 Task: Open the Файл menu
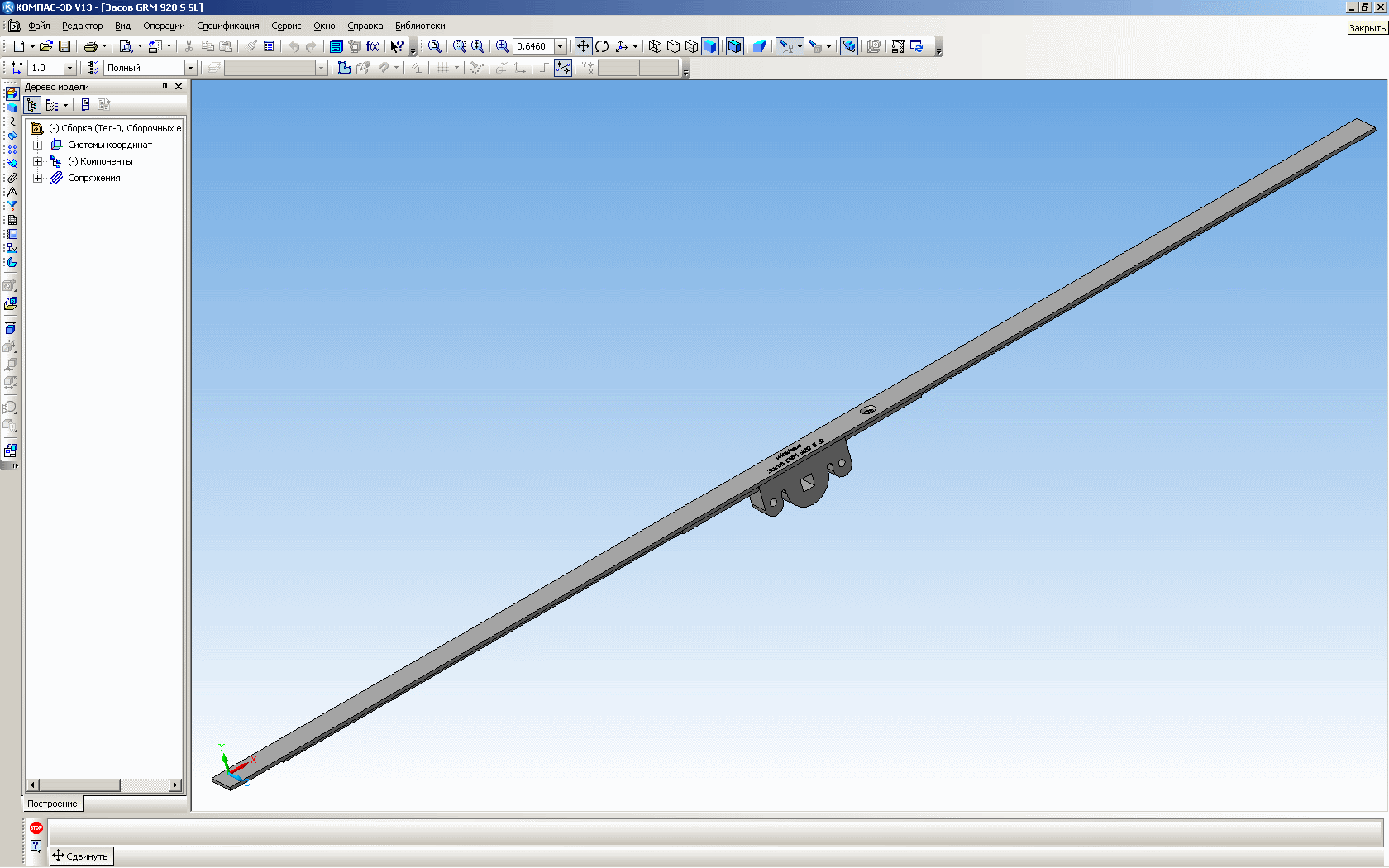click(x=39, y=26)
